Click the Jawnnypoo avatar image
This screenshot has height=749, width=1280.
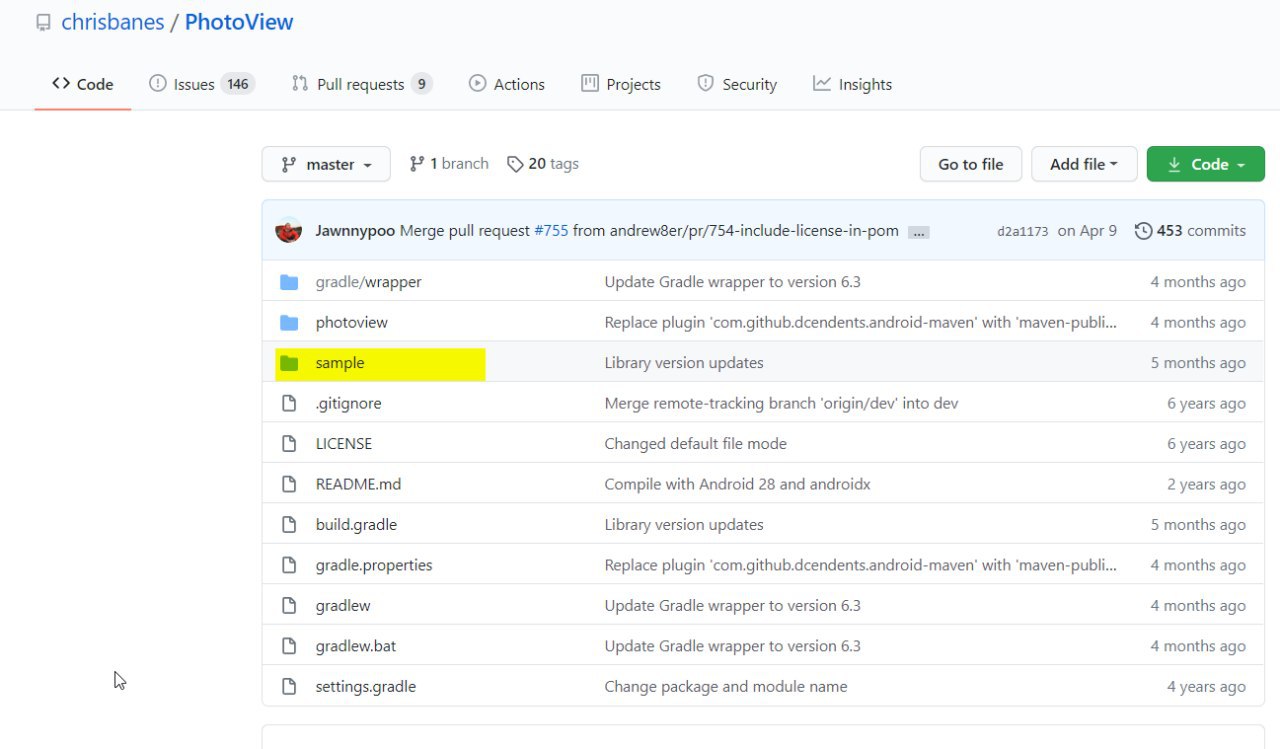tap(289, 231)
